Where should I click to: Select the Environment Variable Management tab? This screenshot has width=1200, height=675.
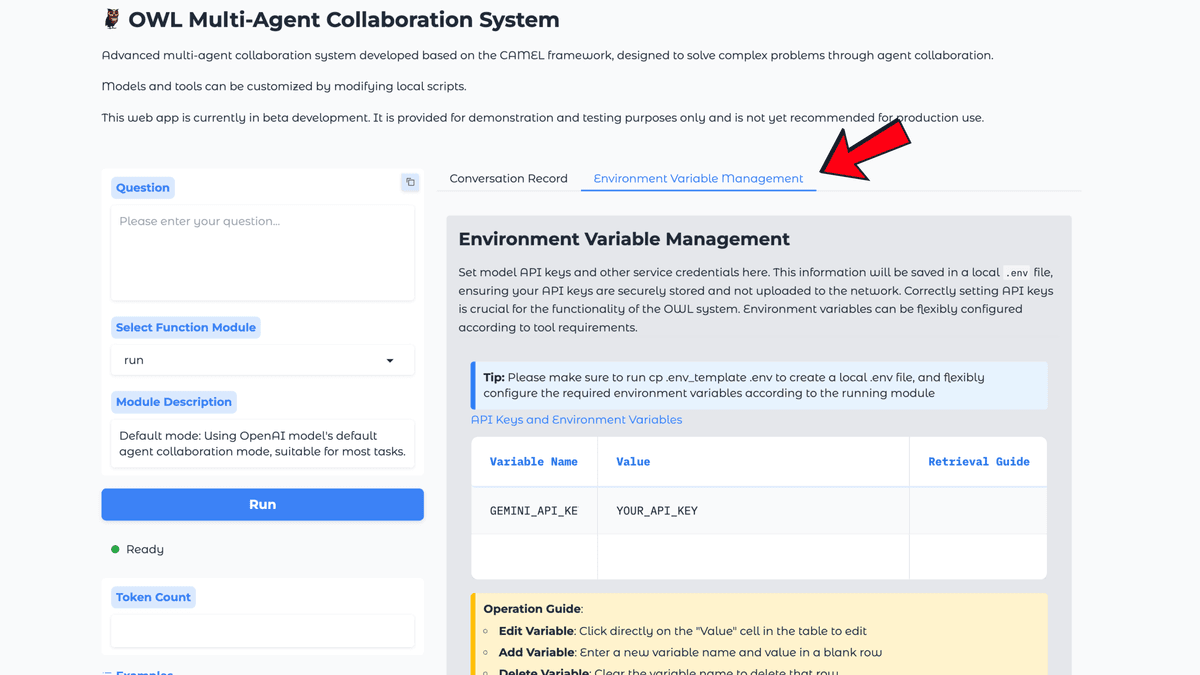(x=698, y=179)
